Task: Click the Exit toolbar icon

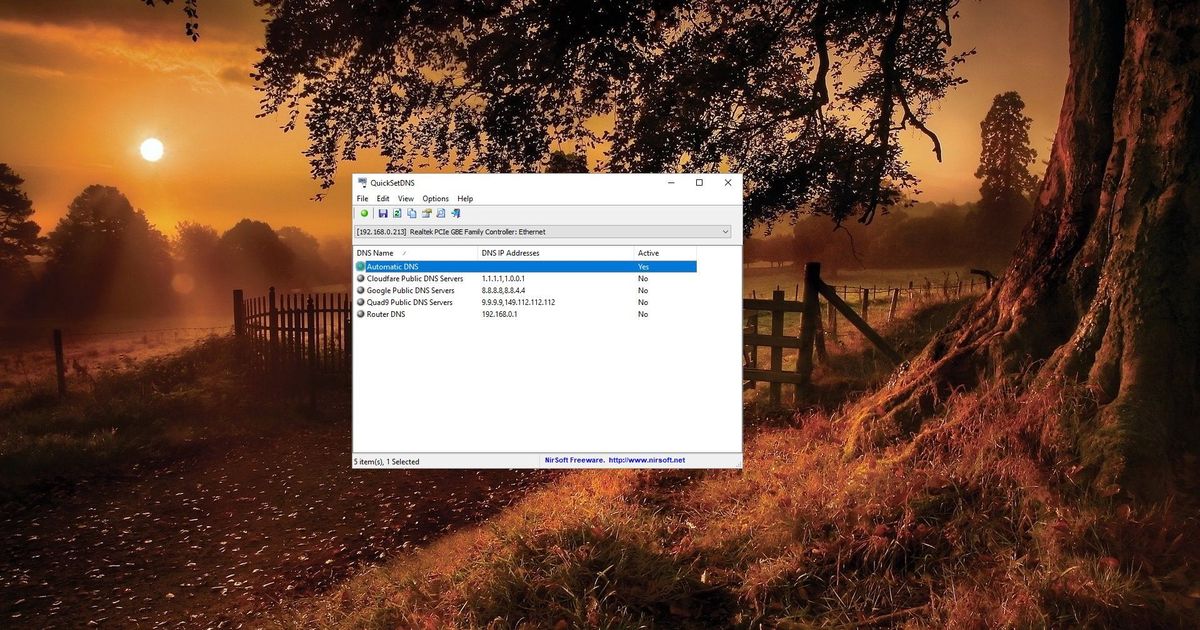Action: coord(456,213)
